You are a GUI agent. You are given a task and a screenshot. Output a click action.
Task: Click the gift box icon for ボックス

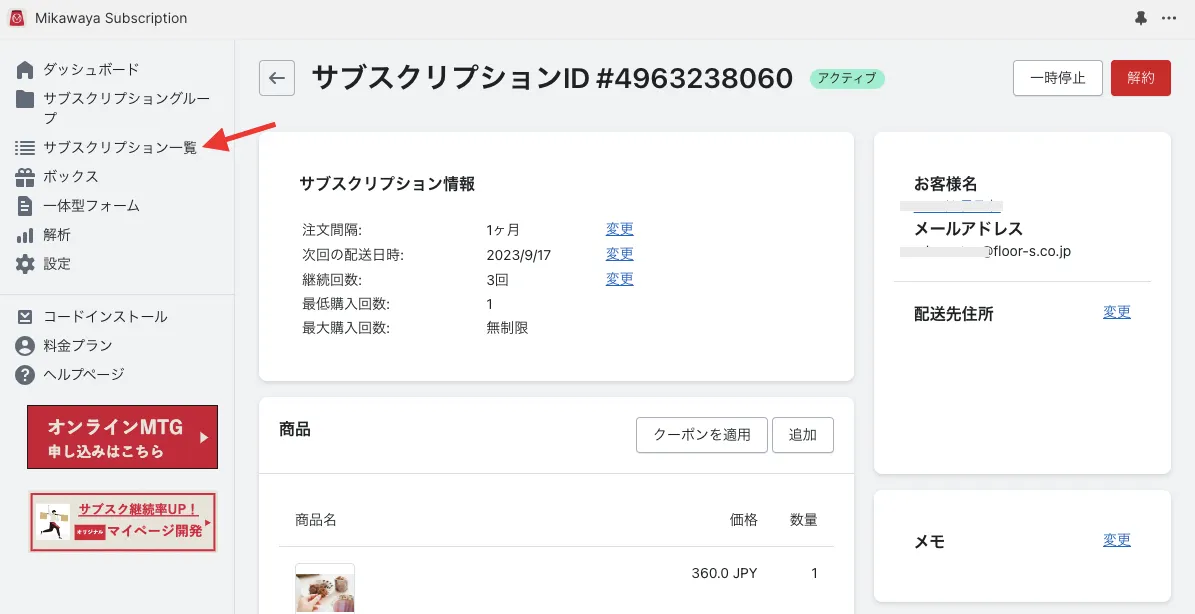pos(25,177)
